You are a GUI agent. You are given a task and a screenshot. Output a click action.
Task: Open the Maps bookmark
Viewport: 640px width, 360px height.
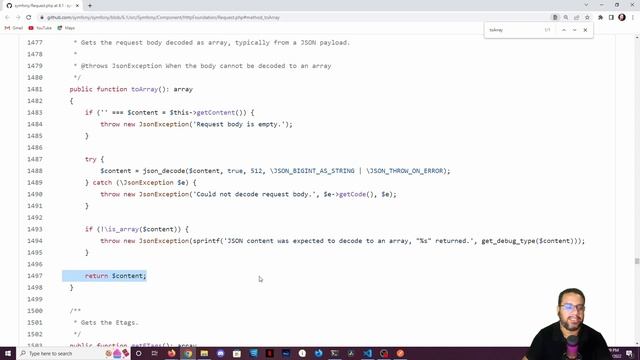click(66, 28)
